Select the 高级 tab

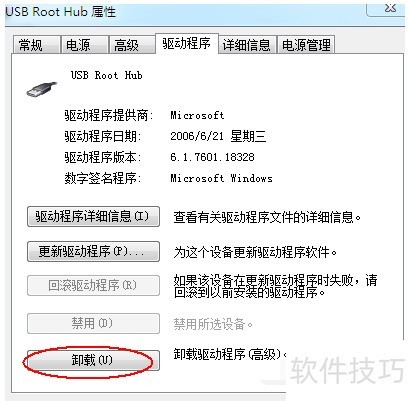tap(132, 45)
